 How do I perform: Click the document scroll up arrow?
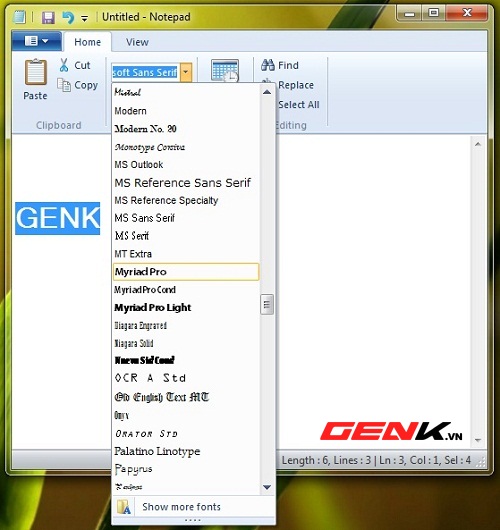coord(478,144)
